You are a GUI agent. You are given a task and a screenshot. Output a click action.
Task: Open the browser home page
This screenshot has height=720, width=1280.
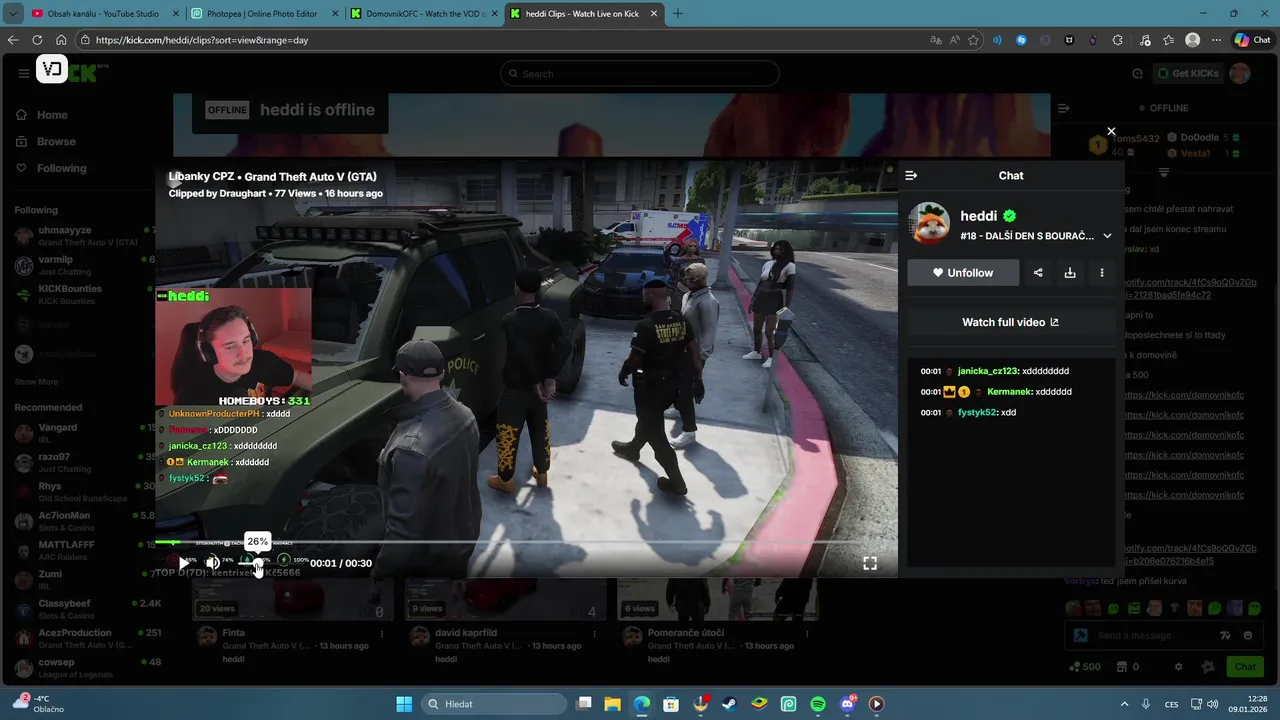point(61,40)
